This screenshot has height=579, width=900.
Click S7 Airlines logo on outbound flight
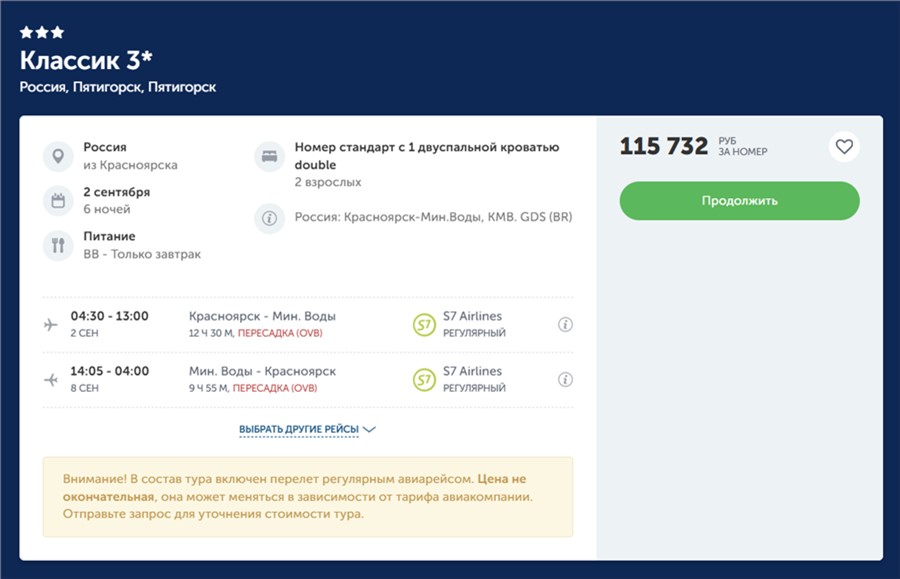point(424,324)
